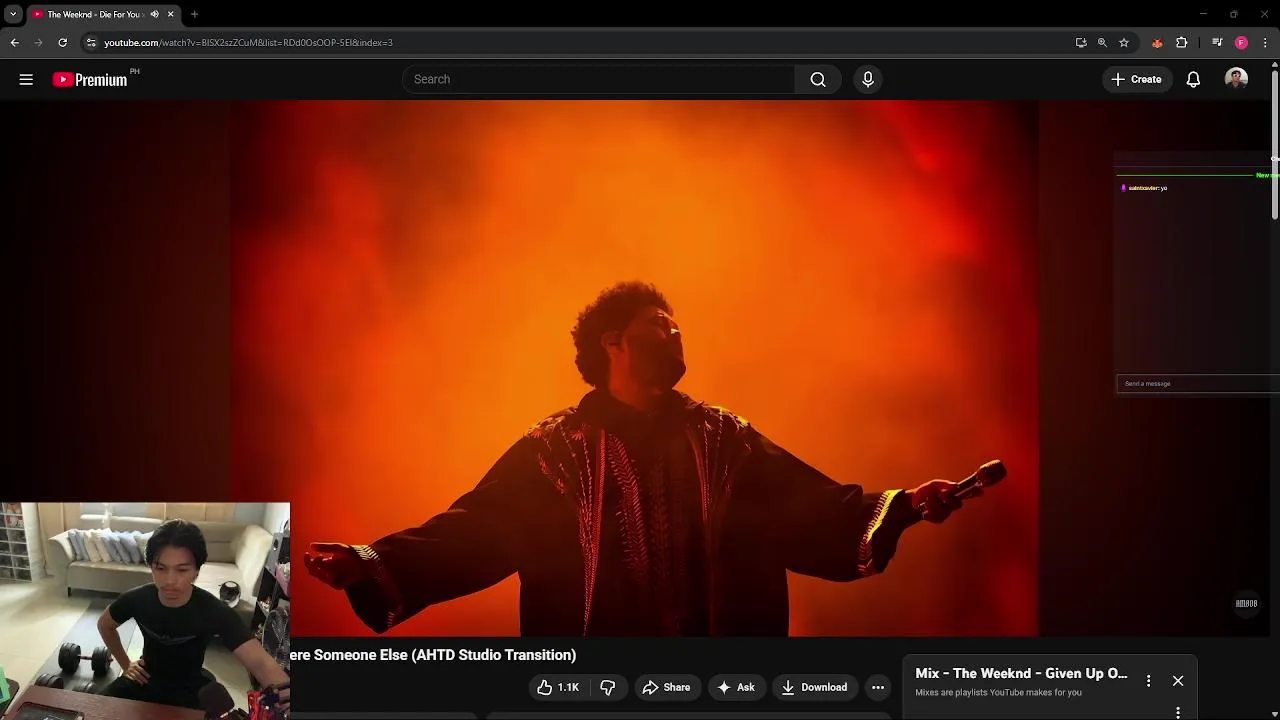Click the Create button

(x=1137, y=79)
